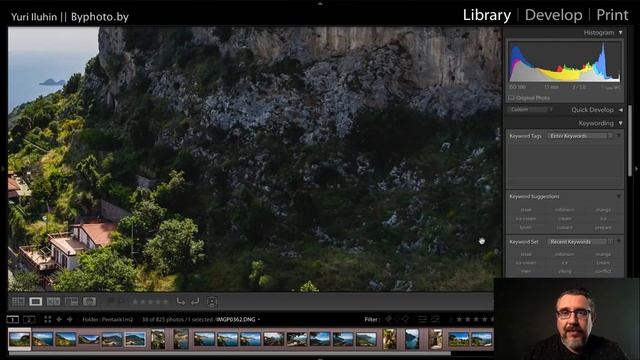640x360 pixels.
Task: Show left panel with edge arrow
Action: click(3, 168)
